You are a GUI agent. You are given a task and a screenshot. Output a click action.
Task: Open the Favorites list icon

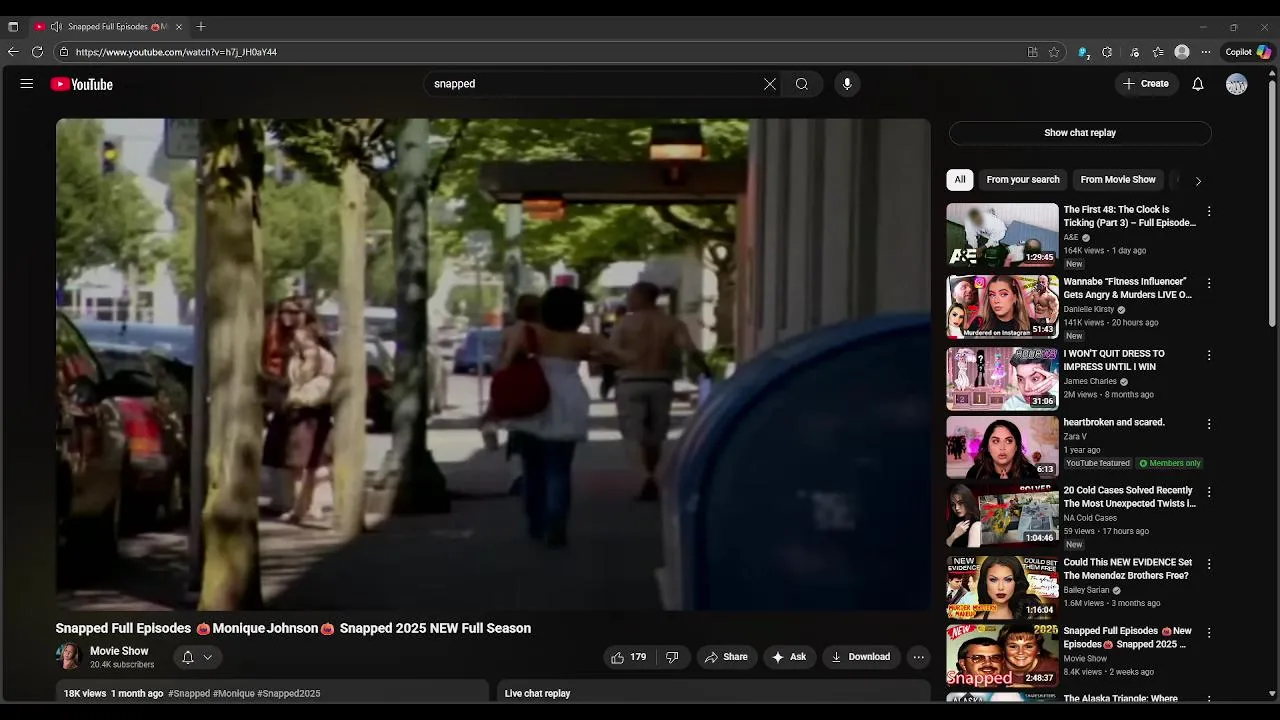[1158, 52]
